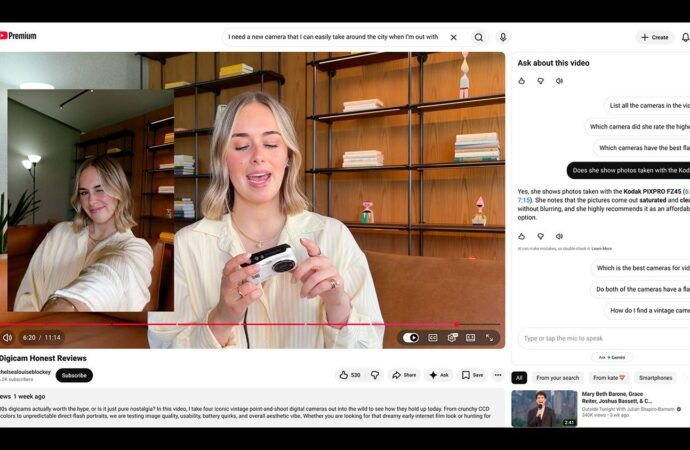Clear the search box with the X
The height and width of the screenshot is (450, 690).
click(454, 37)
